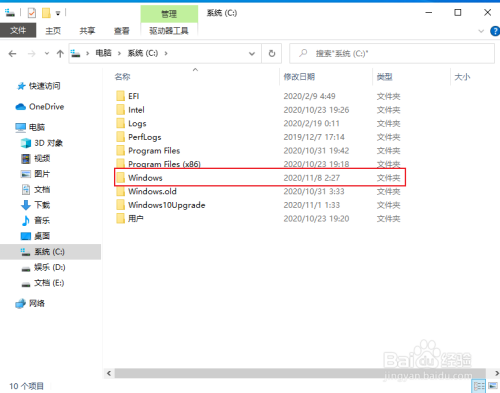Select the Intel folder icon

(120, 110)
